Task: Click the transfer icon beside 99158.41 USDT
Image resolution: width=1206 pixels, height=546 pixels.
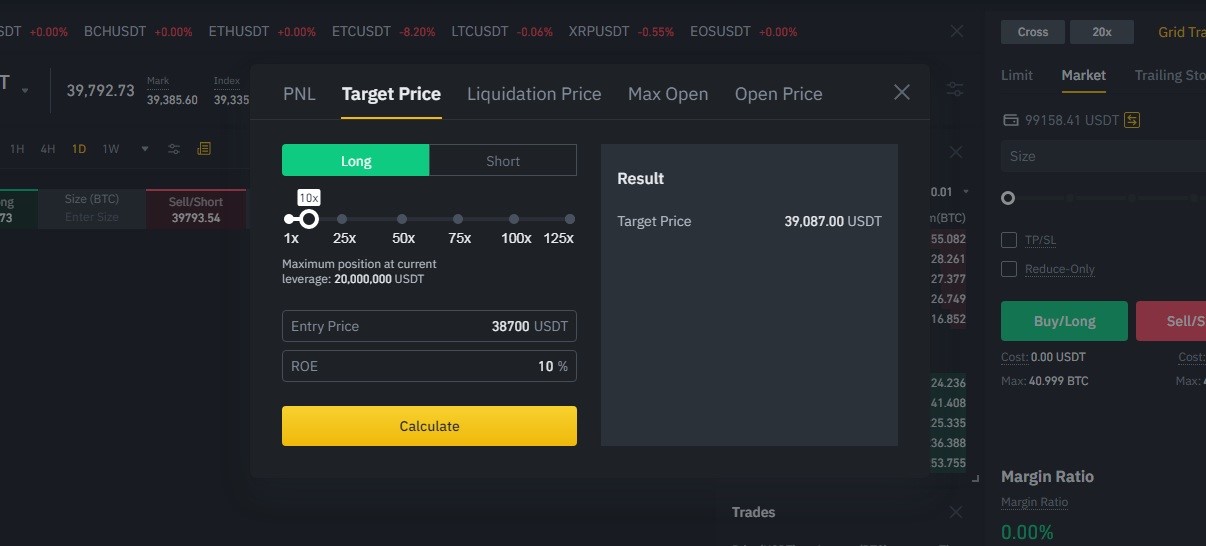Action: pos(1132,120)
